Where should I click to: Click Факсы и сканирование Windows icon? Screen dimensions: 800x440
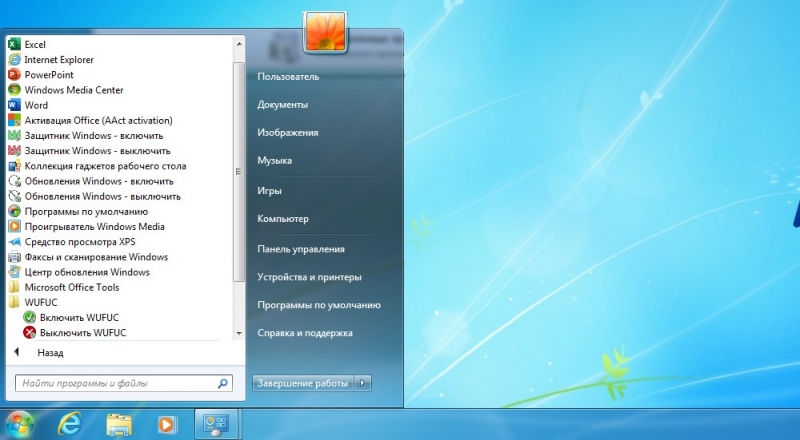pyautogui.click(x=14, y=257)
